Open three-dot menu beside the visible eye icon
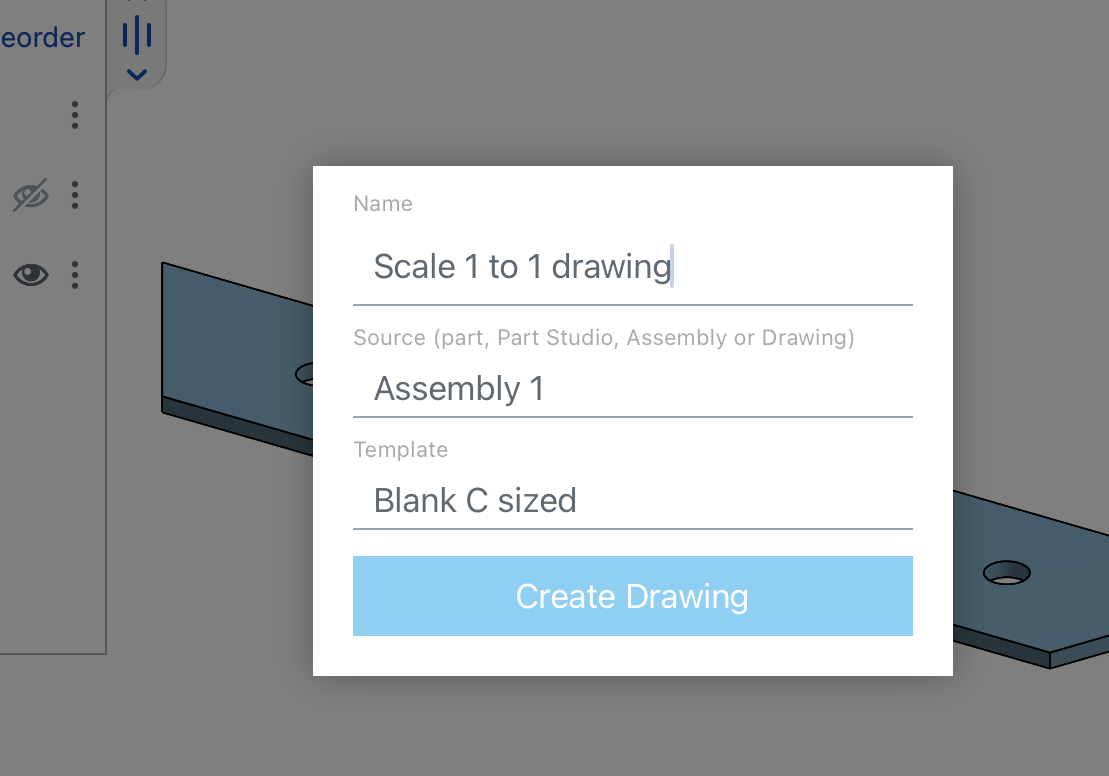This screenshot has width=1109, height=776. click(x=75, y=274)
